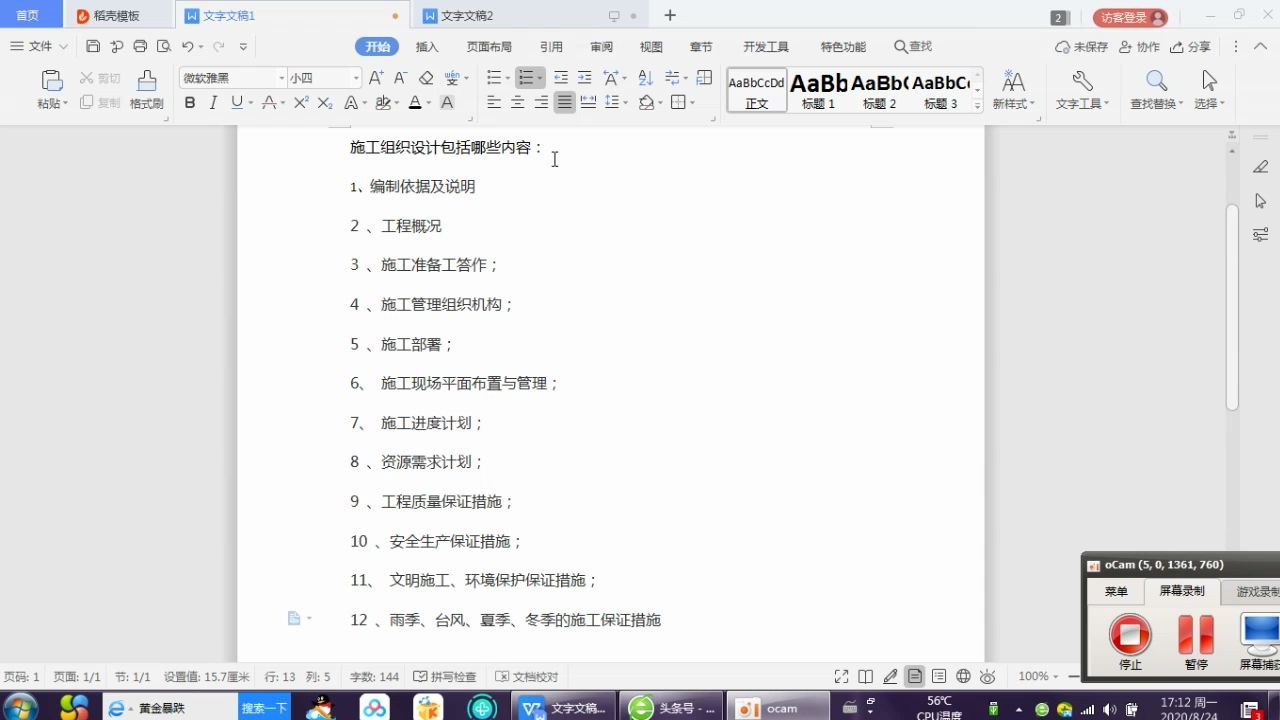Screen dimensions: 1280x720
Task: Click the Print icon on the quick toolbar
Action: click(138, 46)
